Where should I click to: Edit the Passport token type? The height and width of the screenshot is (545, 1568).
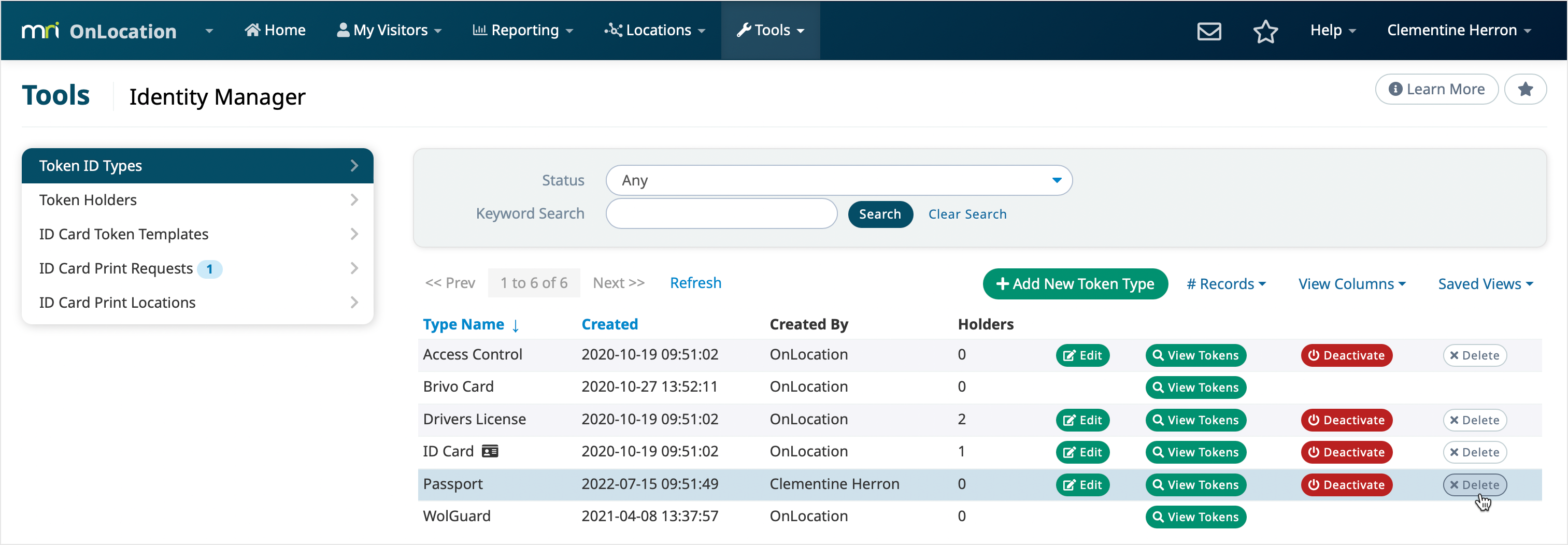point(1082,485)
